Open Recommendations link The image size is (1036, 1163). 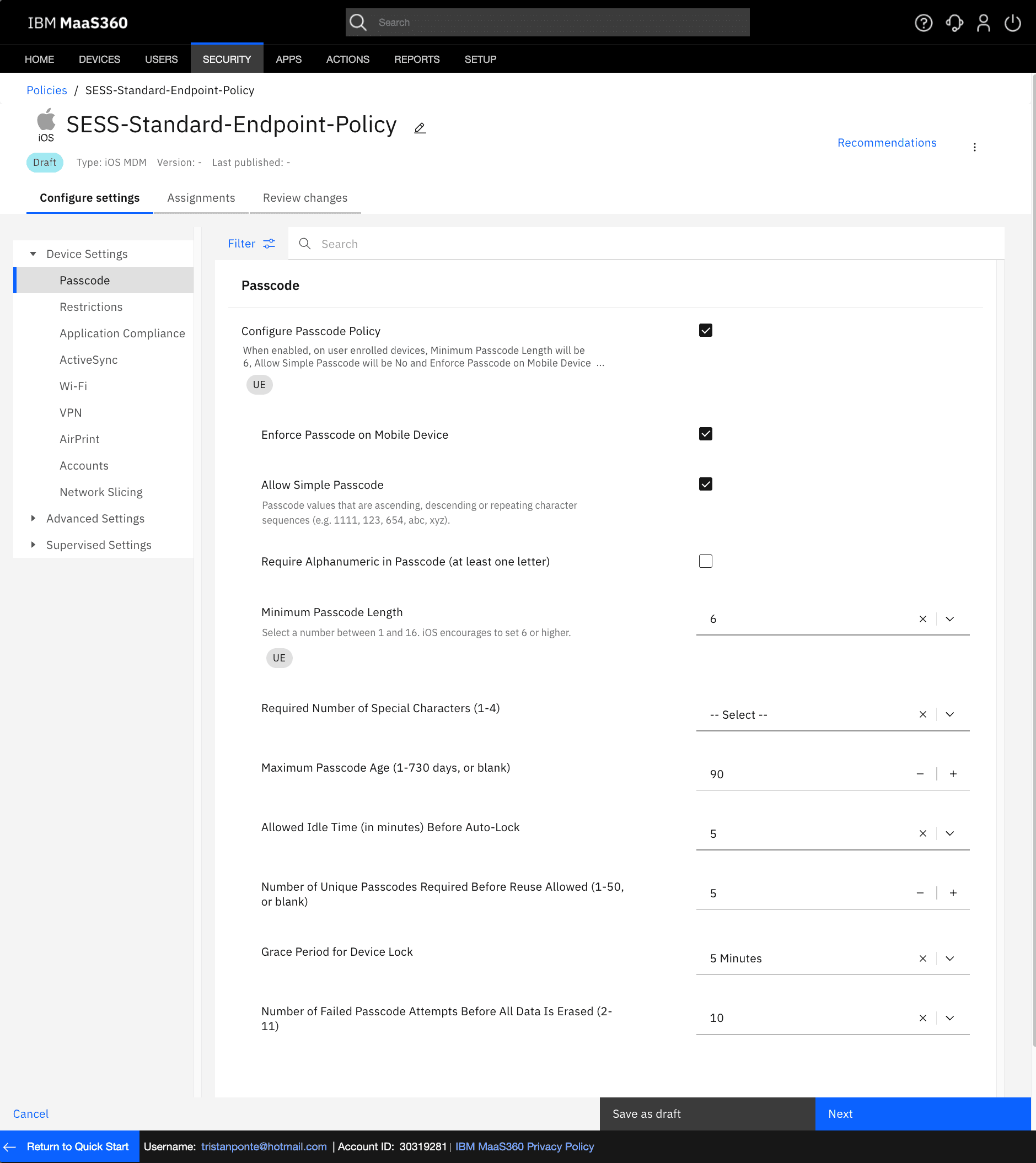pos(886,143)
